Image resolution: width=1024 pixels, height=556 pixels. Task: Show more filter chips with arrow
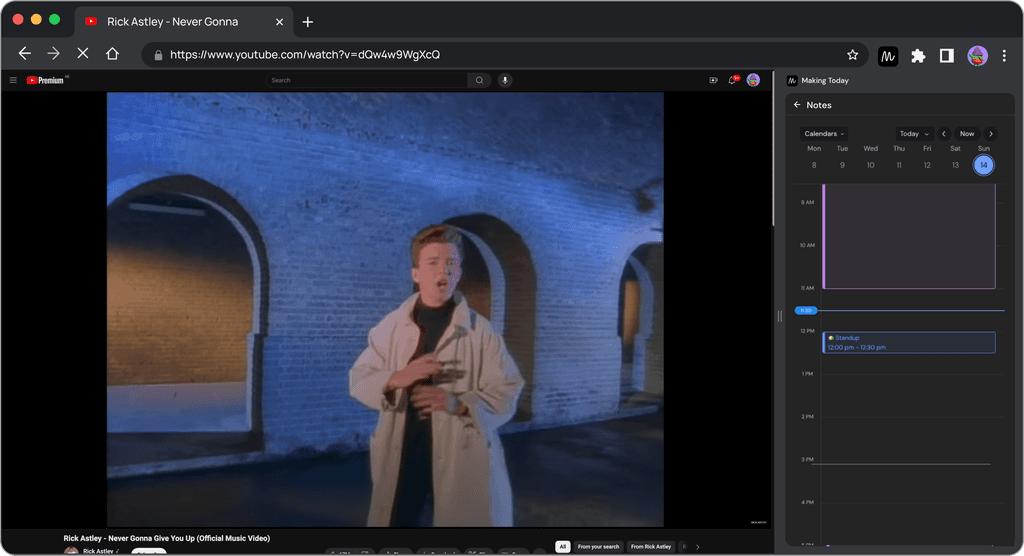(x=697, y=547)
